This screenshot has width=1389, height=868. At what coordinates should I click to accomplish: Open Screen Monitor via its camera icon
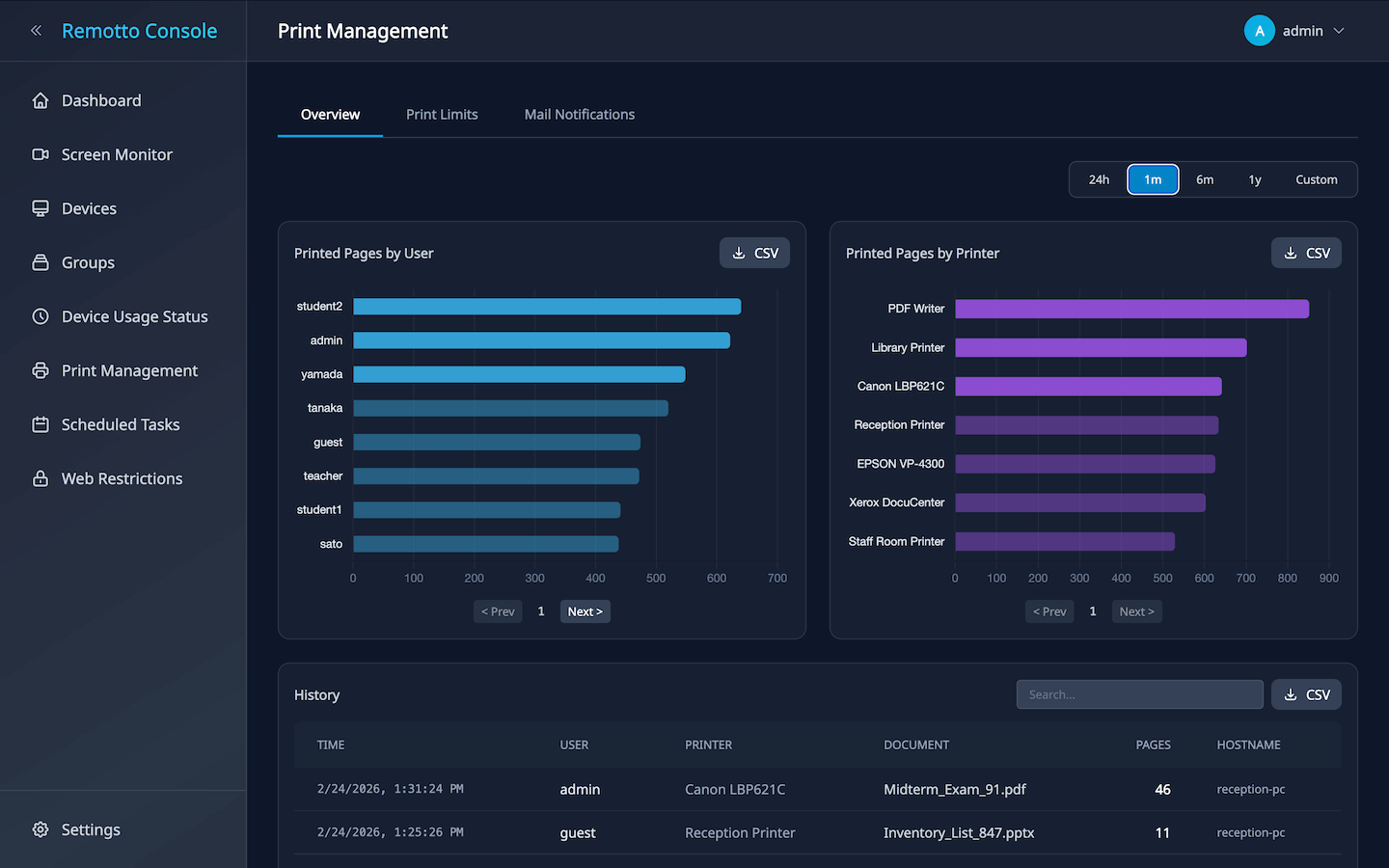click(41, 154)
